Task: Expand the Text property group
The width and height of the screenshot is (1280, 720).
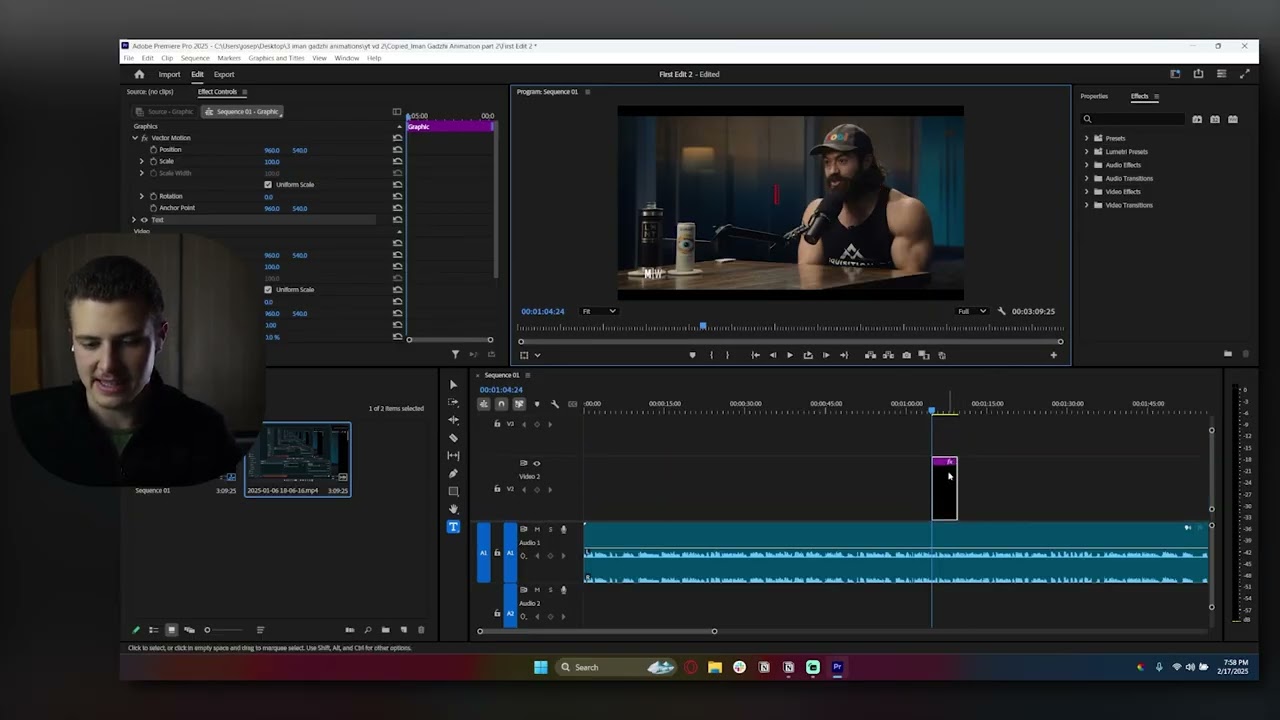Action: [134, 220]
